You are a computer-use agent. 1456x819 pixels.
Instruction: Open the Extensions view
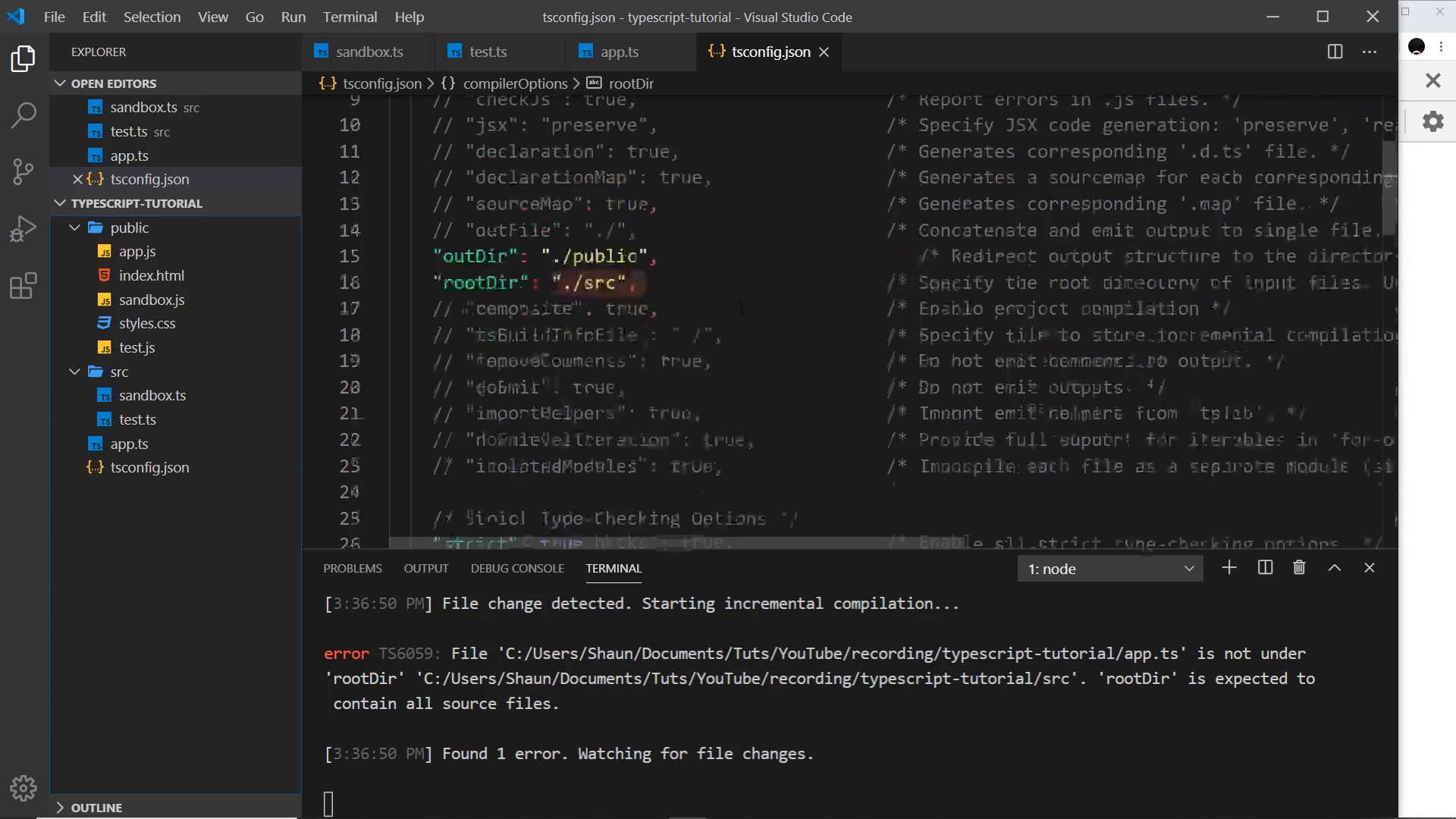coord(24,286)
